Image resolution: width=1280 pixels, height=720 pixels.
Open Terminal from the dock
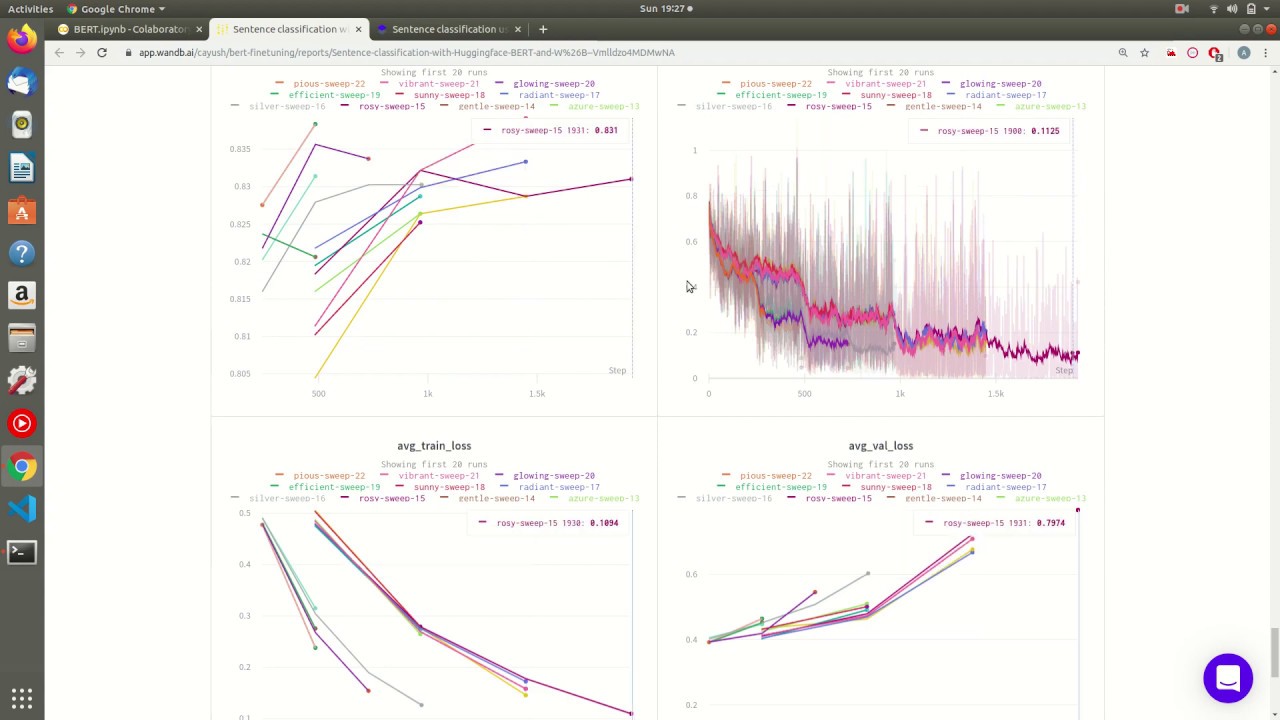(x=22, y=552)
